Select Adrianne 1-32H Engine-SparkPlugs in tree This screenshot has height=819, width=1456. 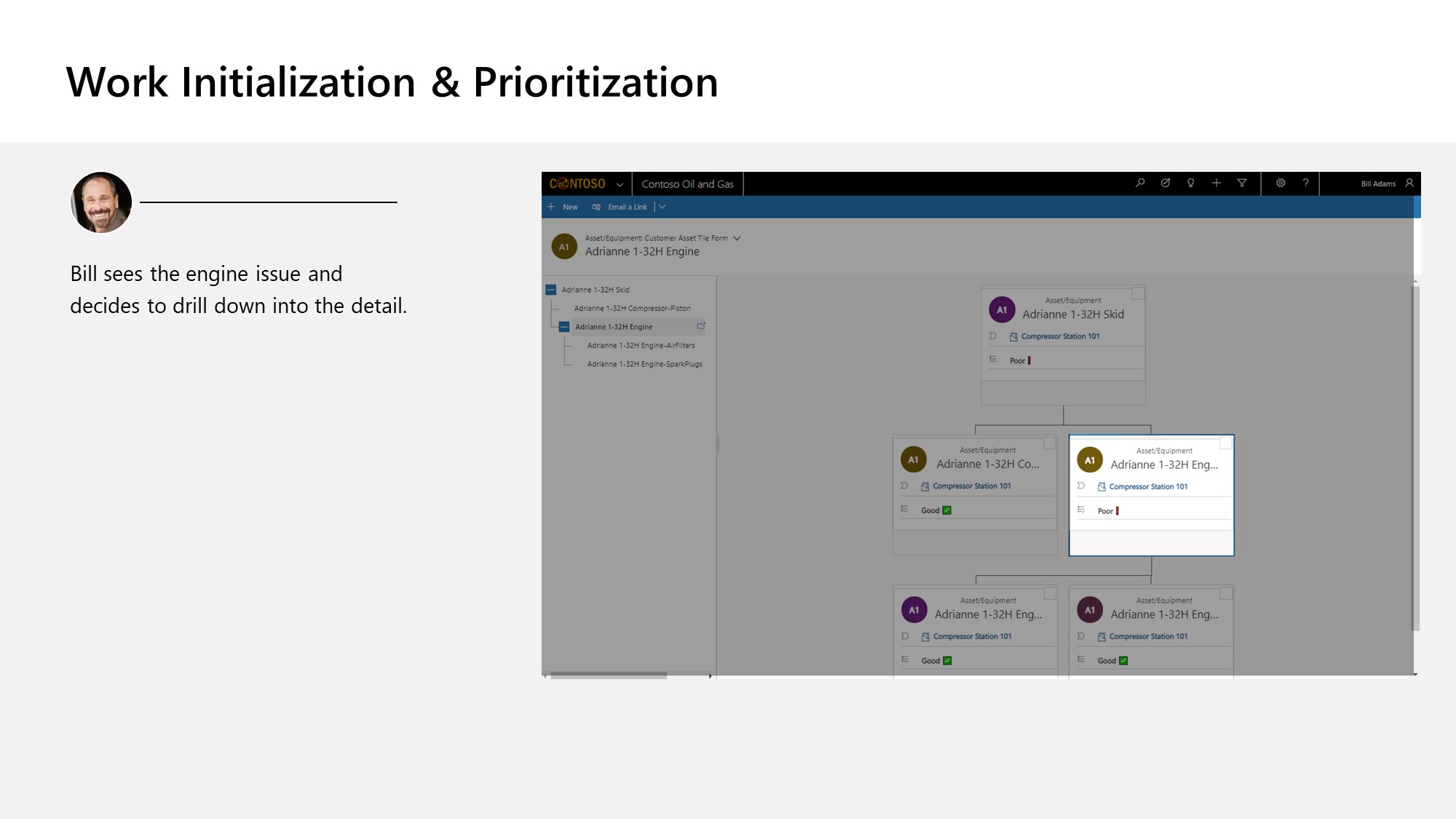coord(644,364)
